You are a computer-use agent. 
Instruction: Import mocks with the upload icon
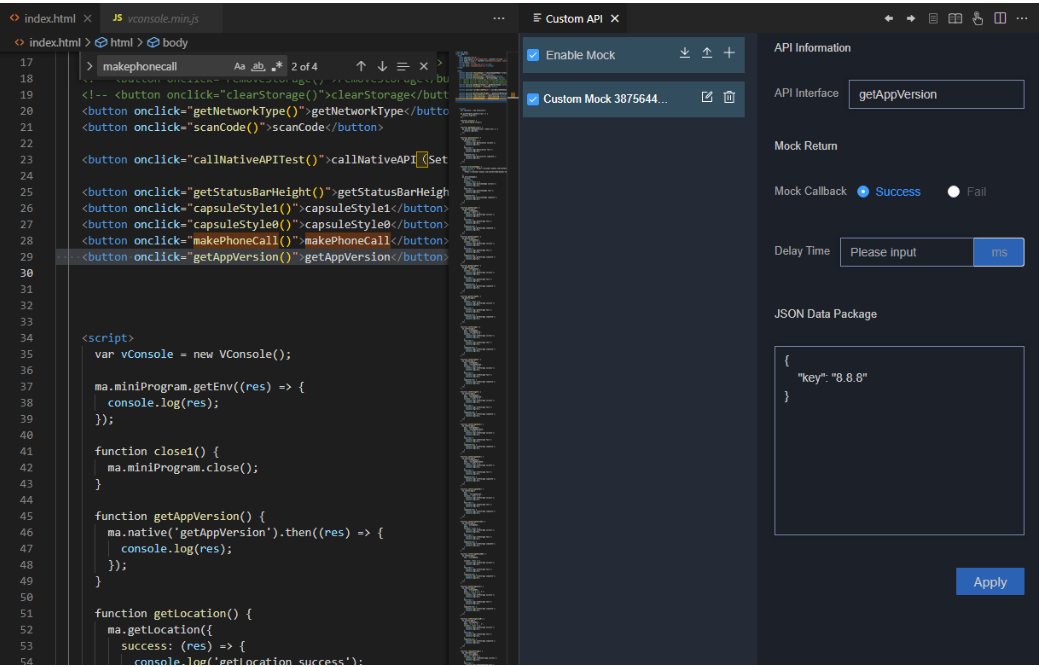[707, 54]
